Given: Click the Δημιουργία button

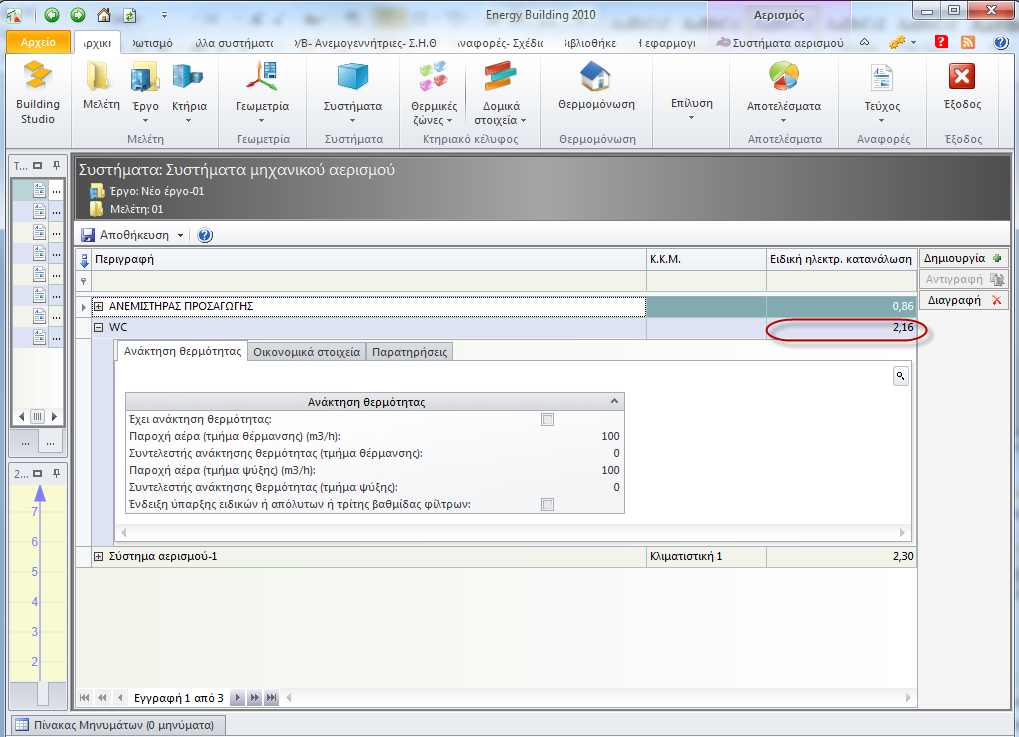Looking at the screenshot, I should tap(962, 258).
